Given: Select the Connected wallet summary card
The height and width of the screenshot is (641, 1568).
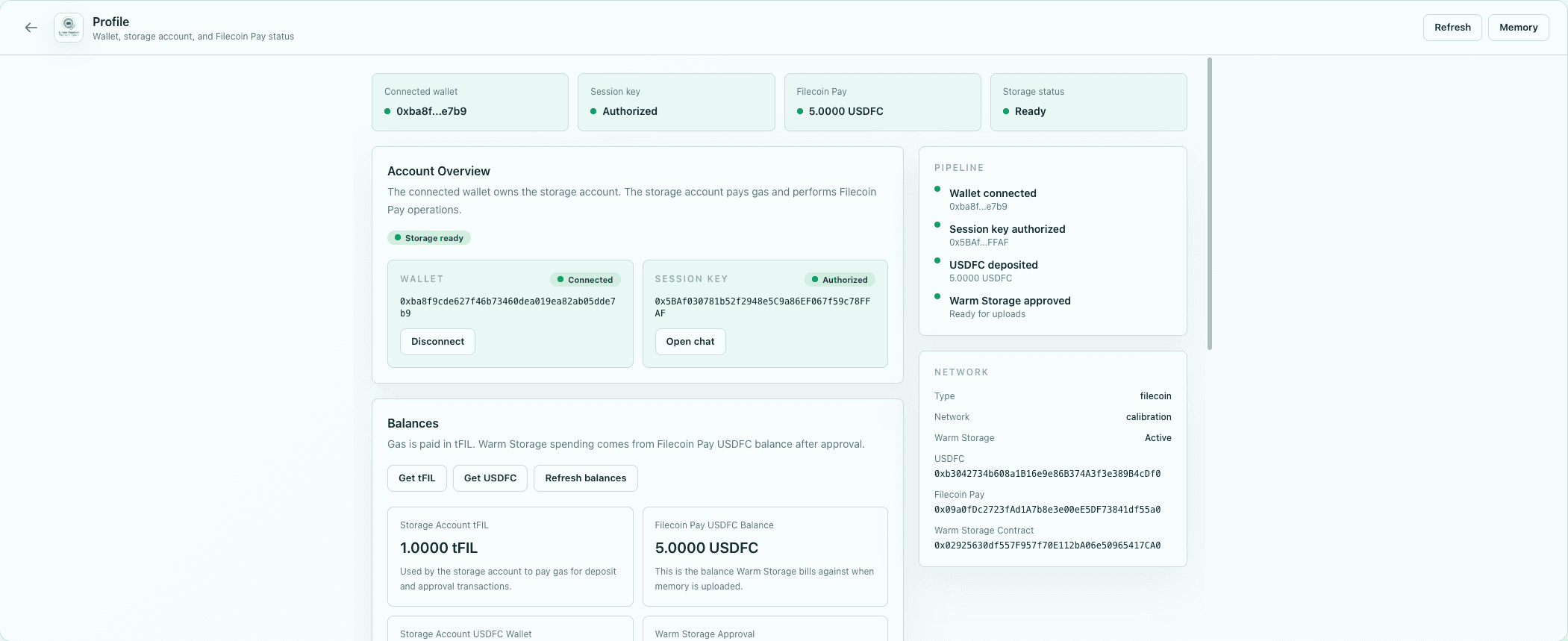Looking at the screenshot, I should click(x=470, y=102).
